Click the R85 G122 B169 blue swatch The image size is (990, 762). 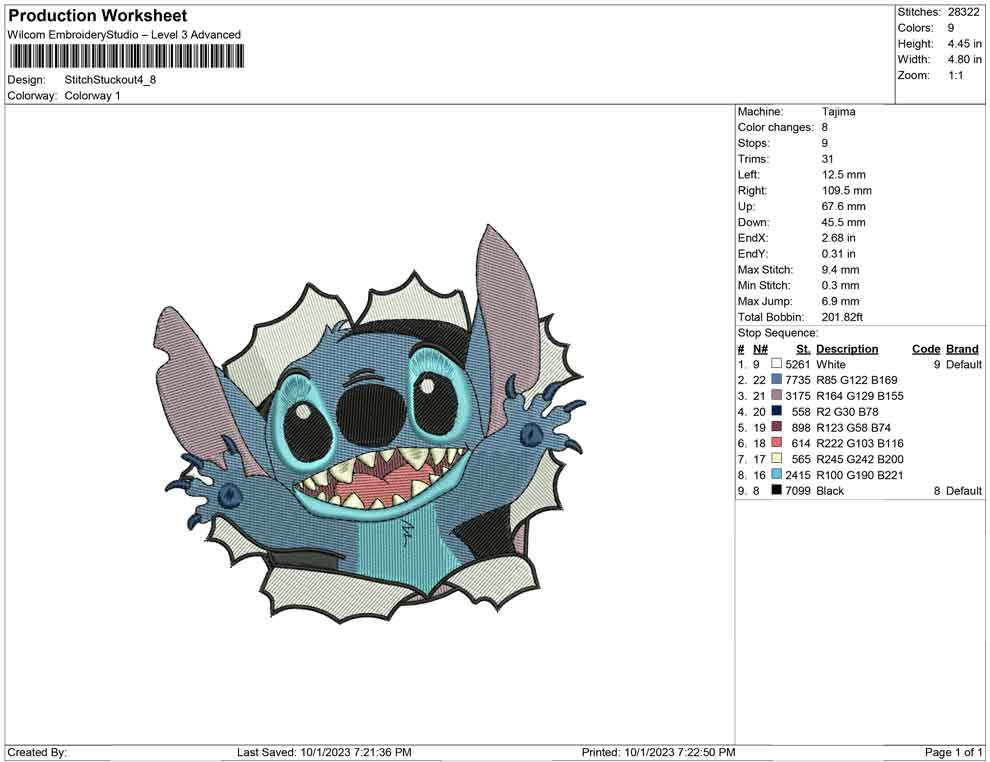coord(777,379)
